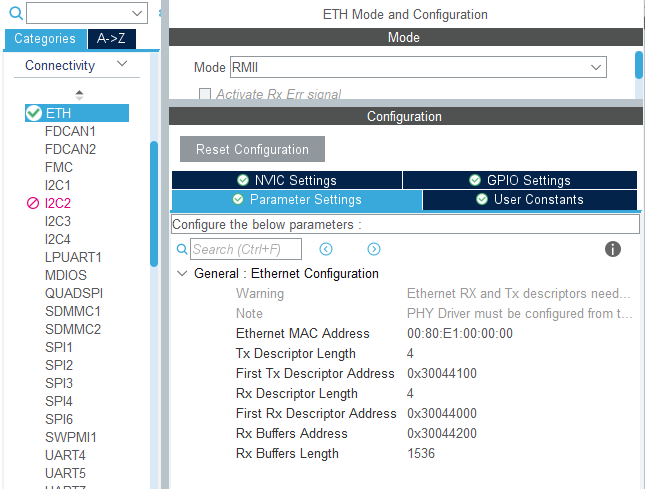Select the Warning parameter row
Screen dimensions: 645x489
pos(434,294)
